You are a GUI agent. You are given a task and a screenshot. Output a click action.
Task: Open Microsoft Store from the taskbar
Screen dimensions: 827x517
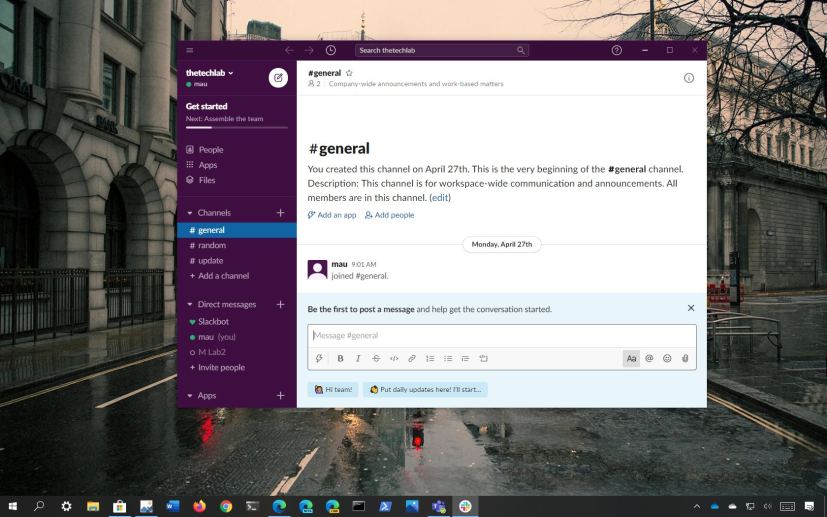[120, 506]
